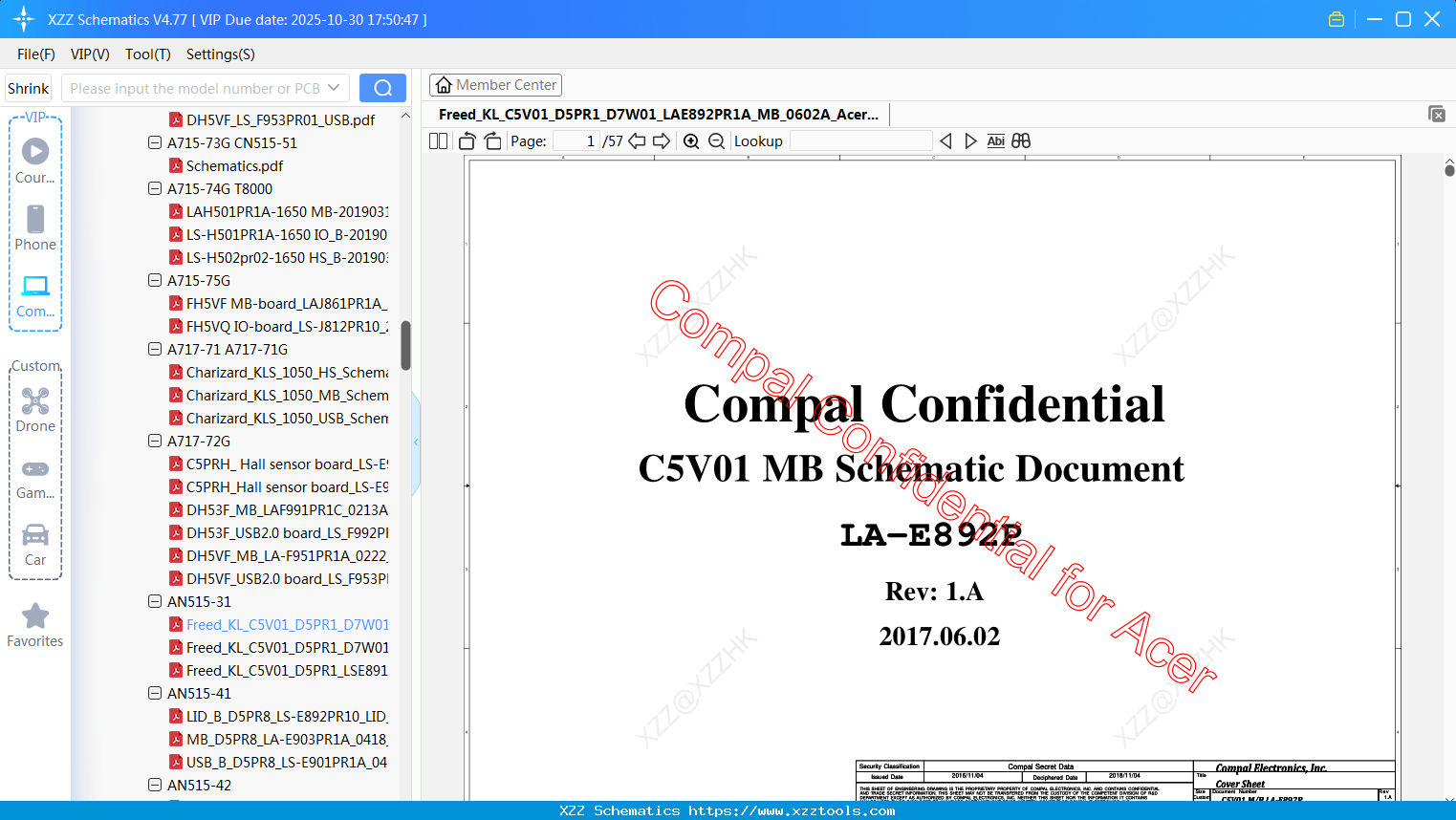Open the model number dropdown arrow
The width and height of the screenshot is (1456, 820).
[334, 88]
